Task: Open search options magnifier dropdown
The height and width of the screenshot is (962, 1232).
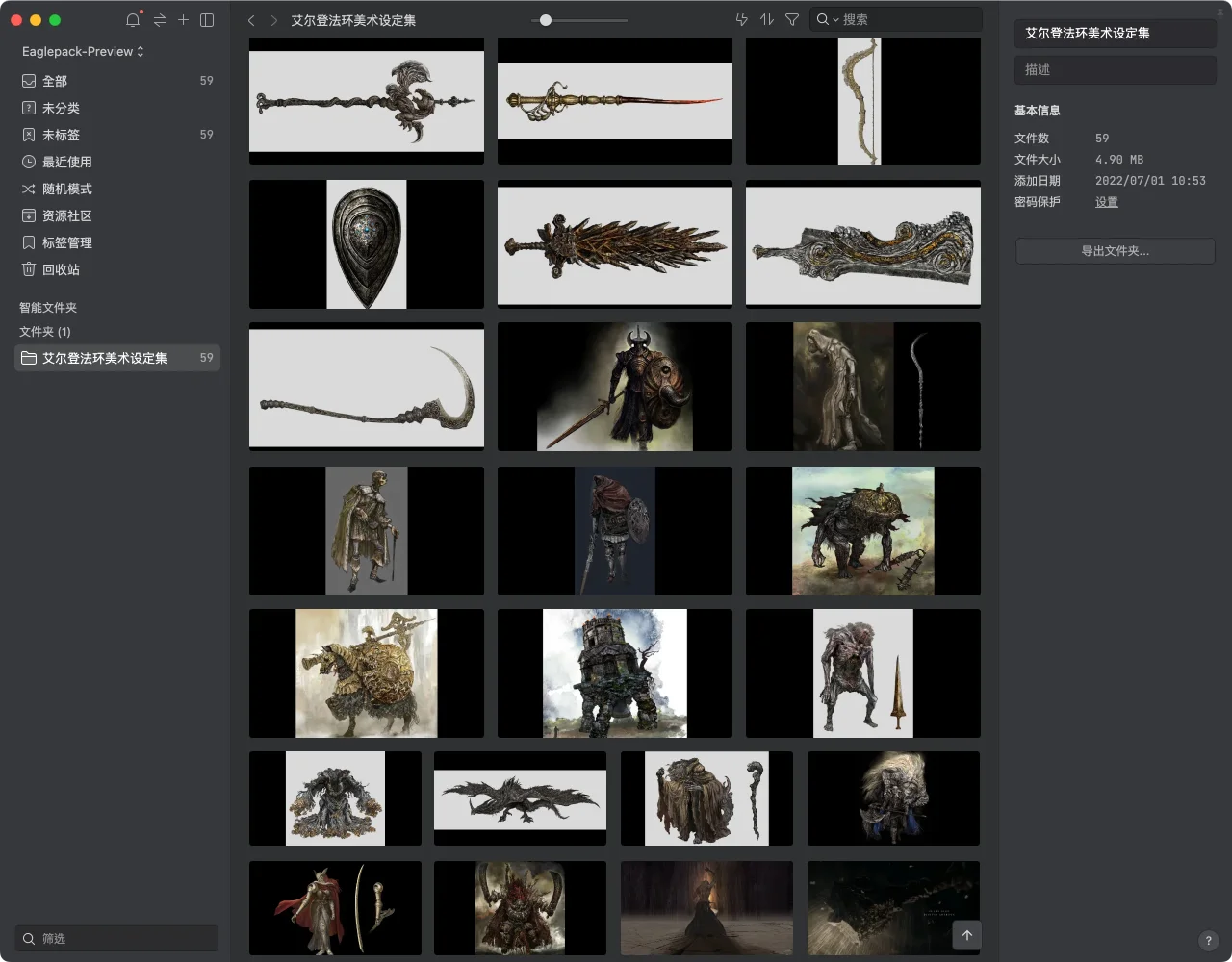Action: tap(827, 19)
